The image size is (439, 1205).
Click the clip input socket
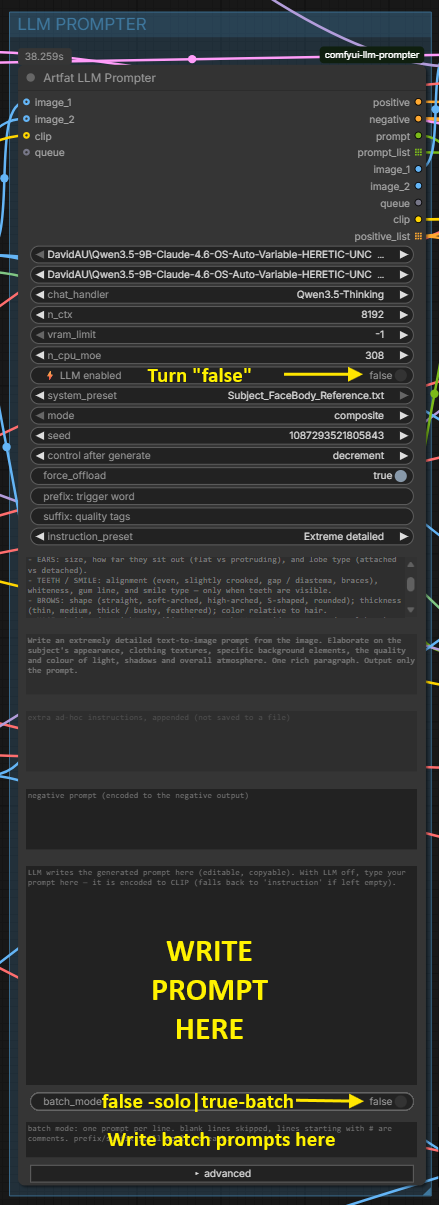(x=27, y=136)
